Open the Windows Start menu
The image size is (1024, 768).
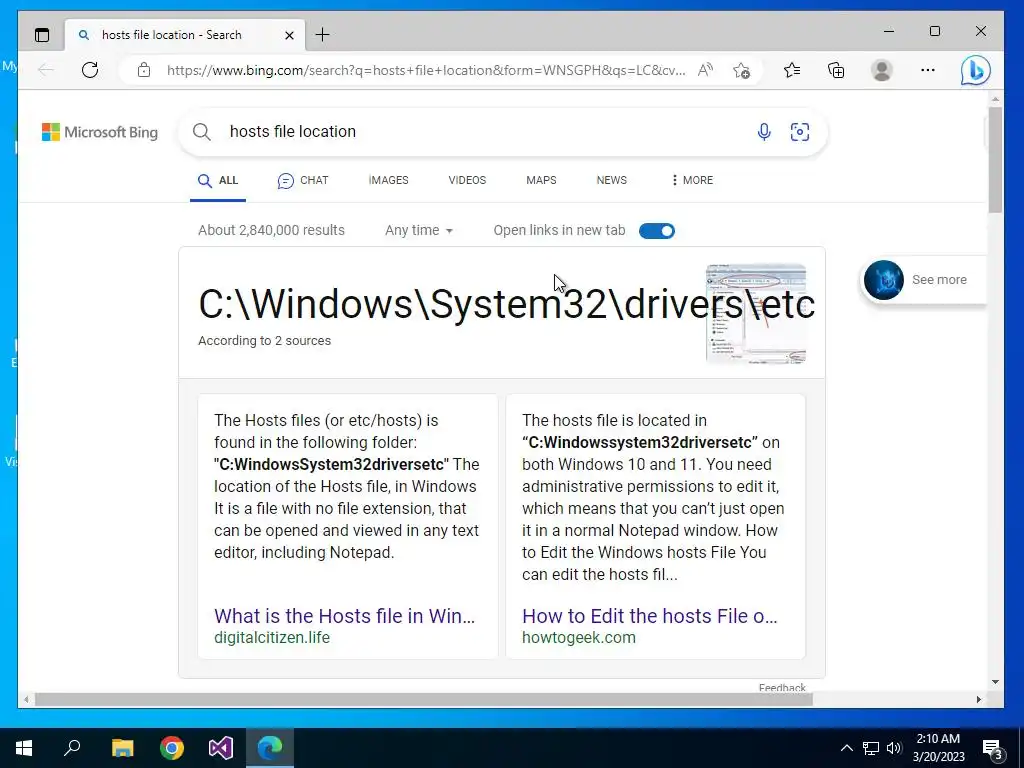pyautogui.click(x=24, y=748)
